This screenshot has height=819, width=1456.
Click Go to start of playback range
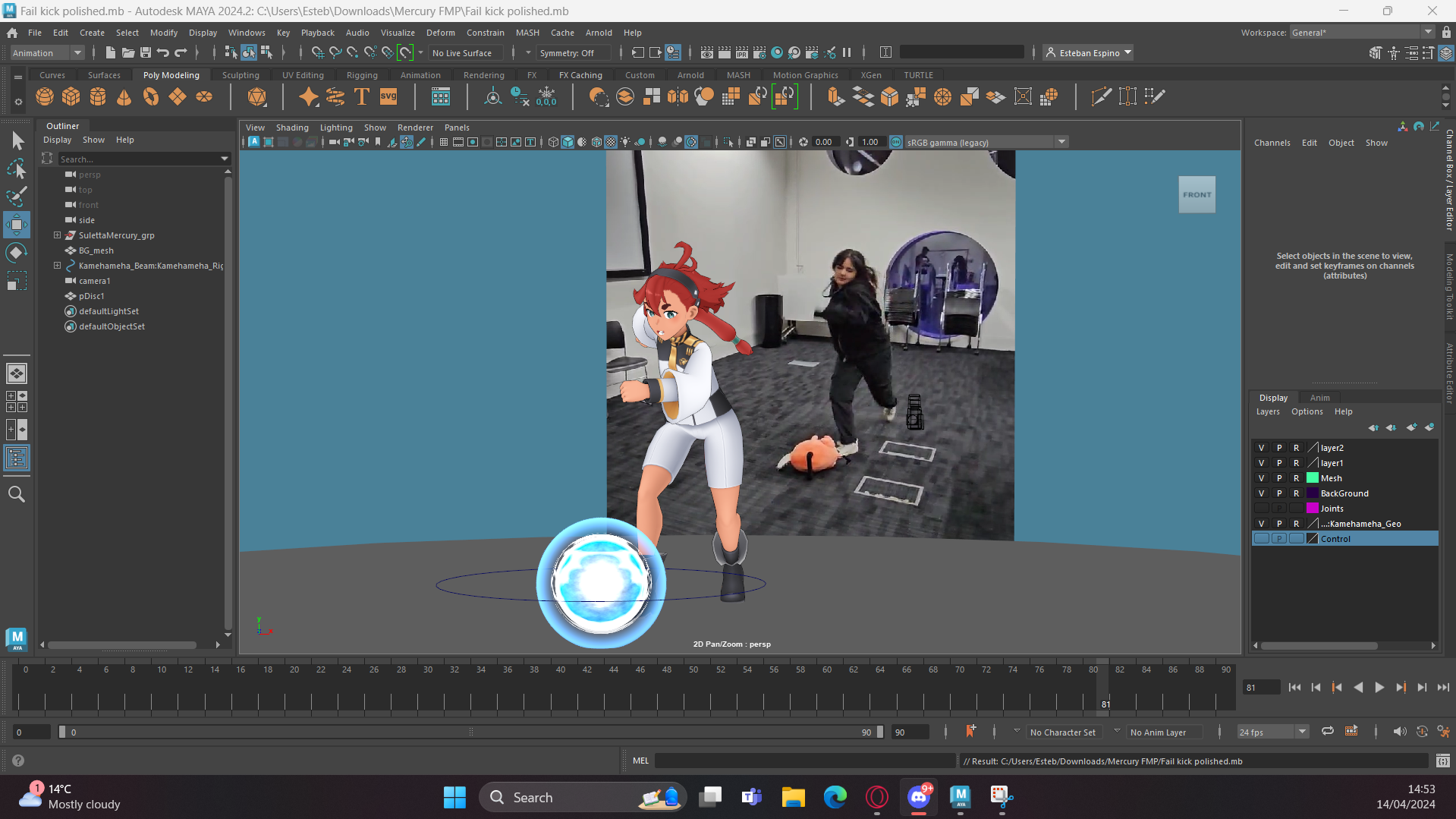pos(1294,687)
